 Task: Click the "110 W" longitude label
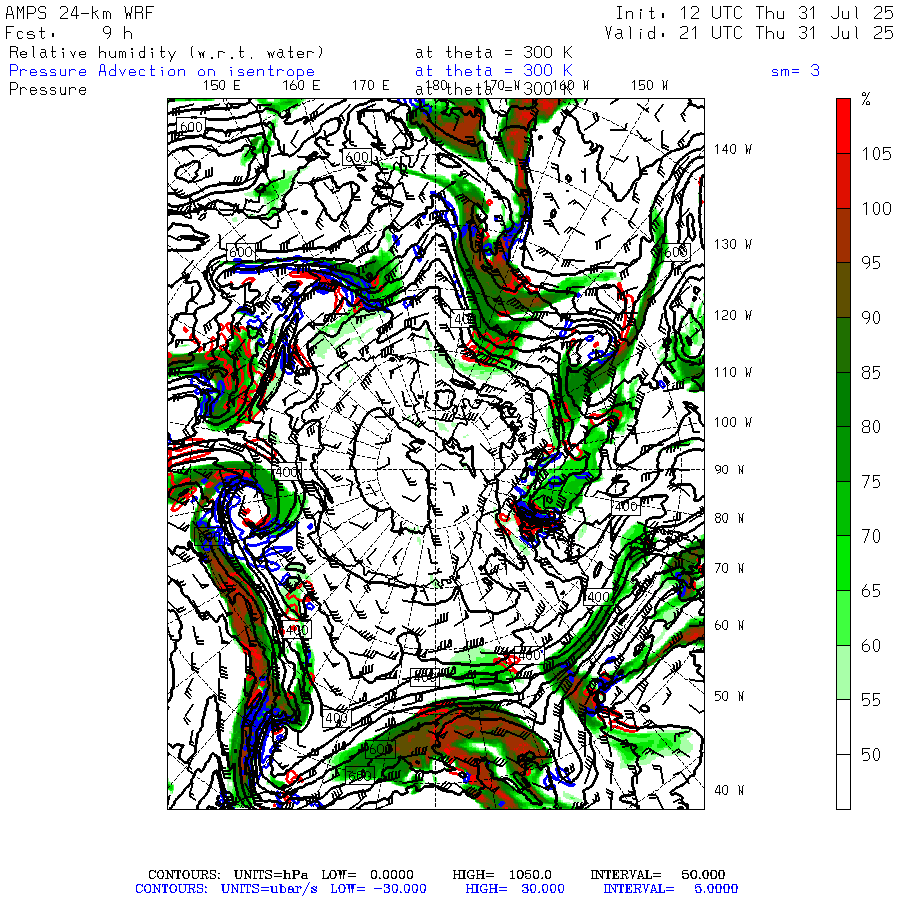pyautogui.click(x=732, y=373)
